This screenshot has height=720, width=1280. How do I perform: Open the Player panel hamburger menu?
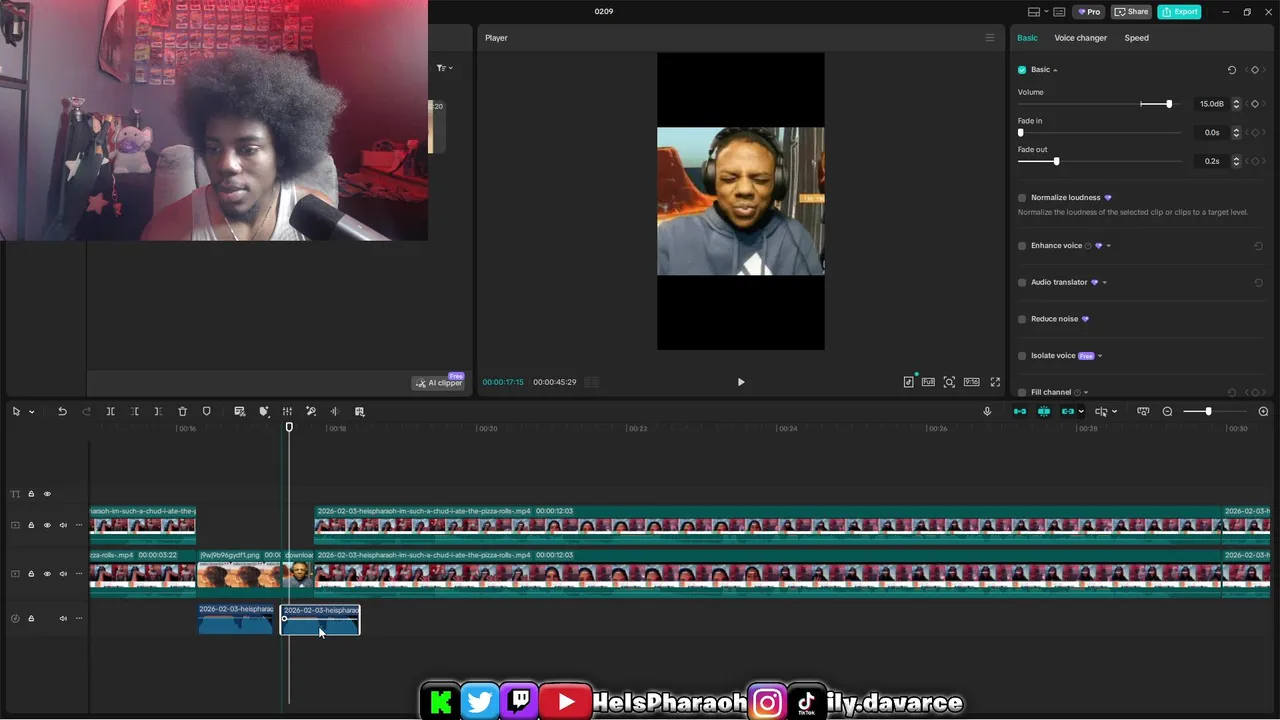pyautogui.click(x=990, y=38)
